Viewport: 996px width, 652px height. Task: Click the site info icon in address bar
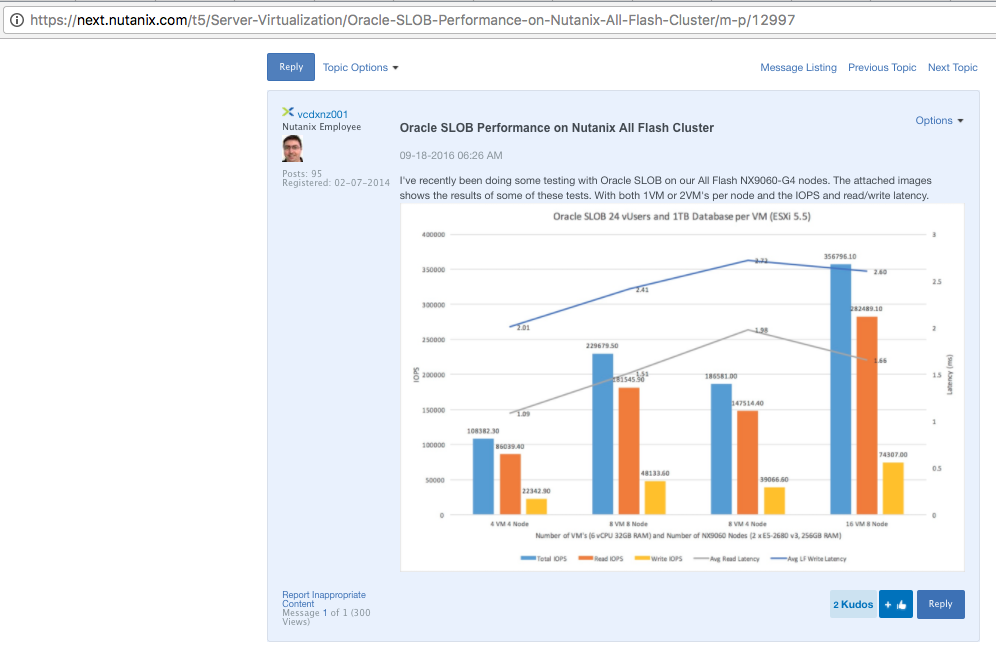pyautogui.click(x=16, y=20)
